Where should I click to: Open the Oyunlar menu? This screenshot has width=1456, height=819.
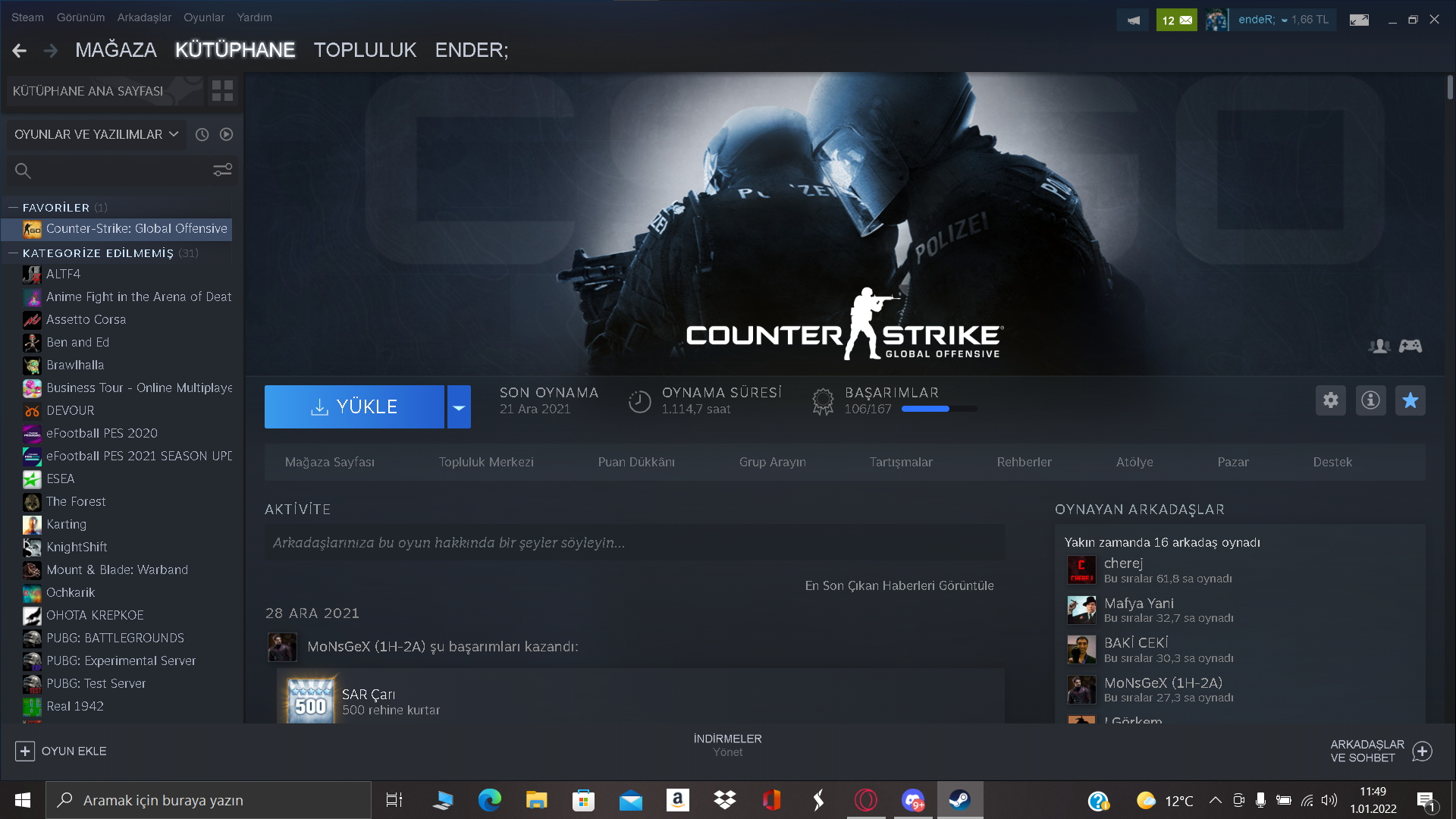point(204,17)
